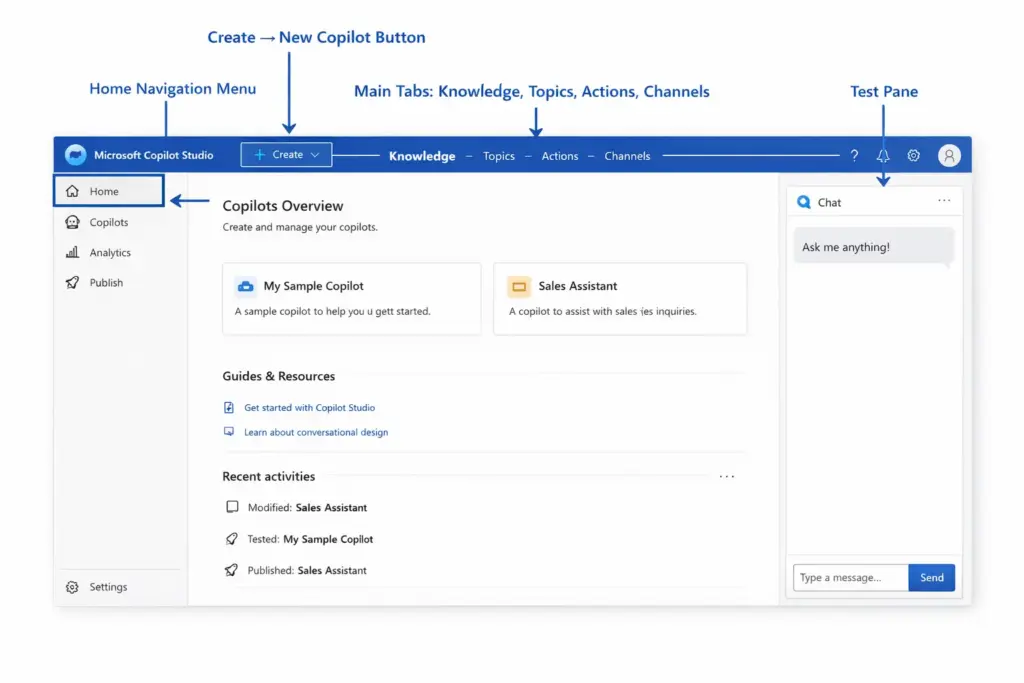1024x683 pixels.
Task: Click the Send button
Action: (931, 577)
